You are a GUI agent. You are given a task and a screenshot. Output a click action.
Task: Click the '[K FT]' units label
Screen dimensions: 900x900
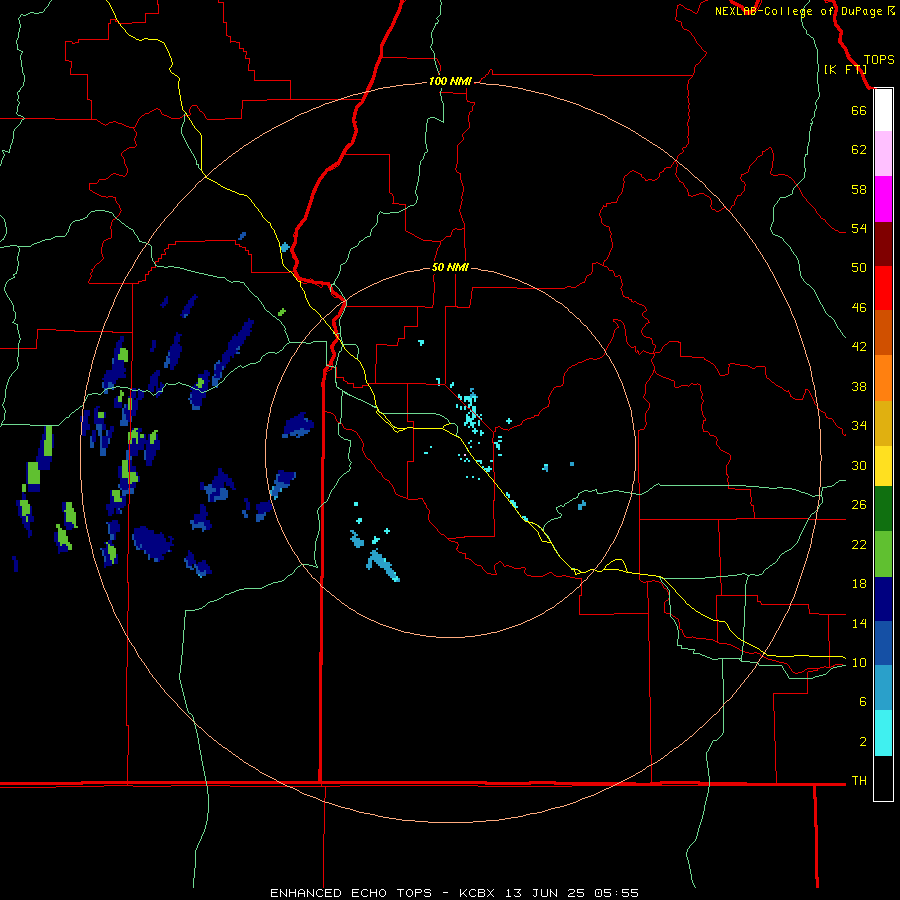click(845, 69)
